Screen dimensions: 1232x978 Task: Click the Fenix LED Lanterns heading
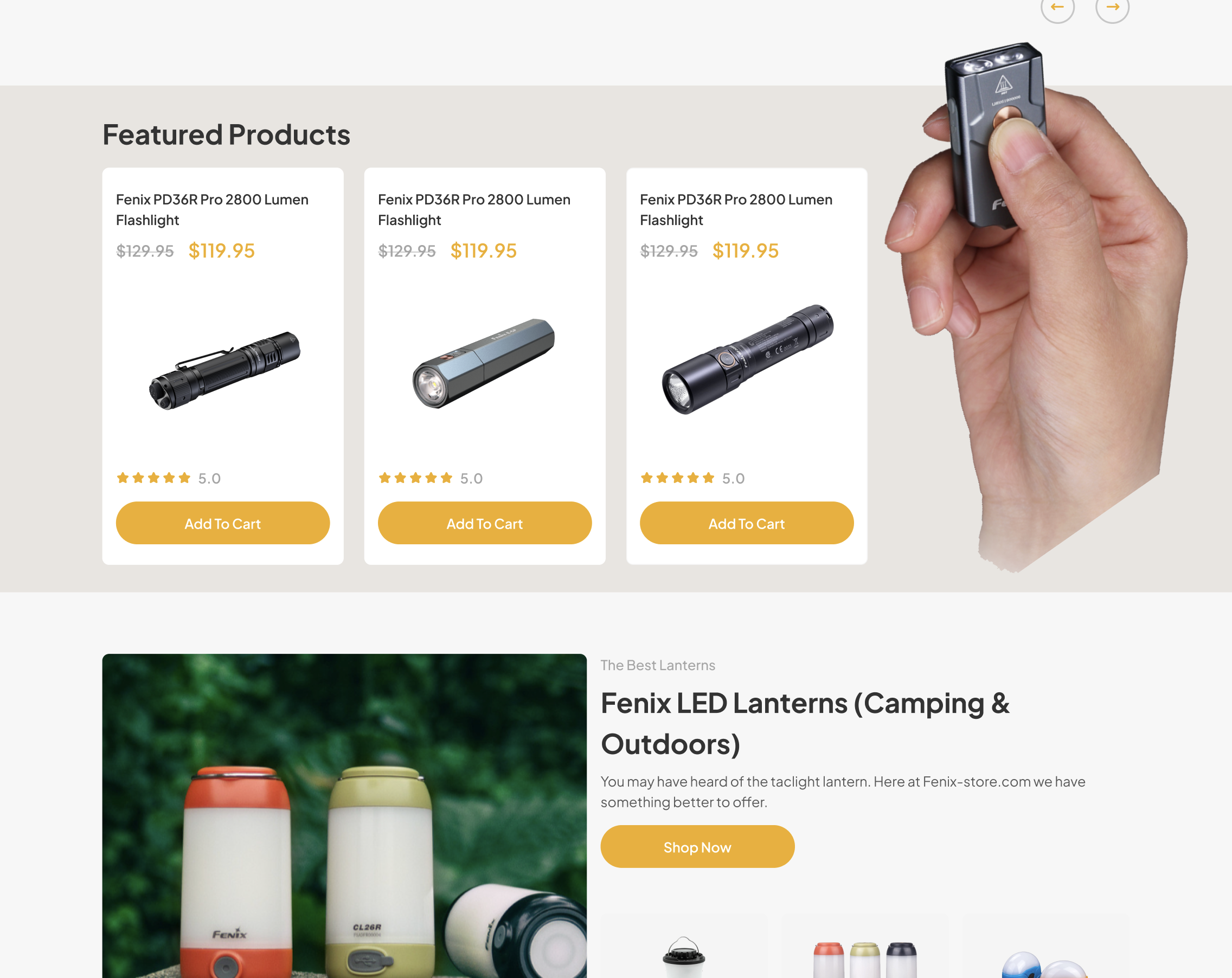coord(805,723)
